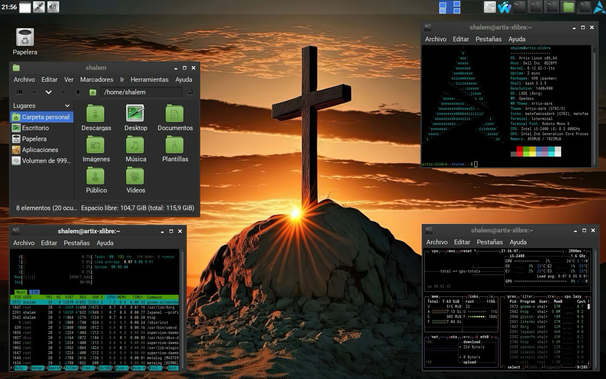Click the Help function key in htop
This screenshot has height=379, width=606.
coord(19,368)
